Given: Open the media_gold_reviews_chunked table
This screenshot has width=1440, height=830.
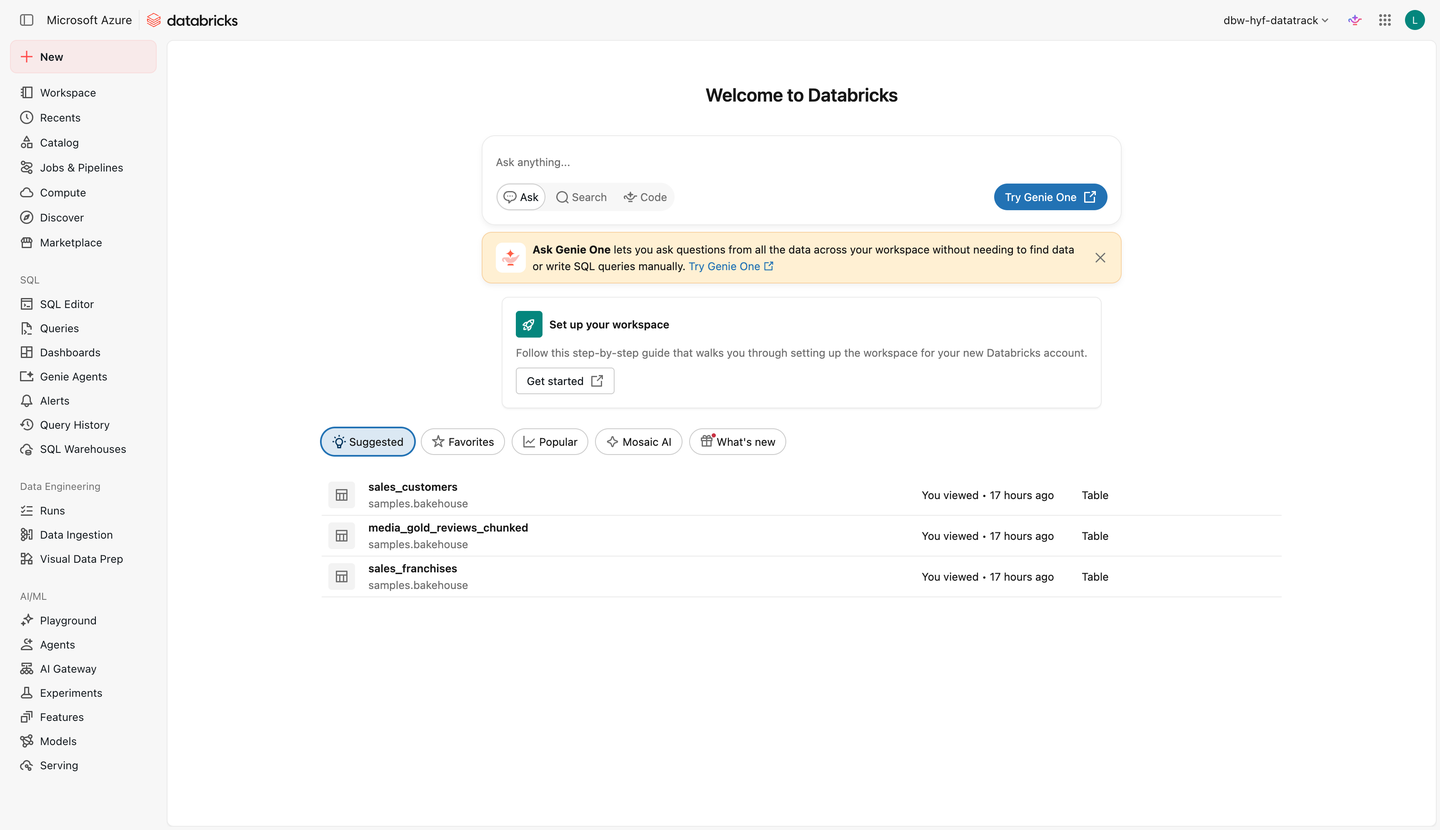Looking at the screenshot, I should tap(448, 528).
